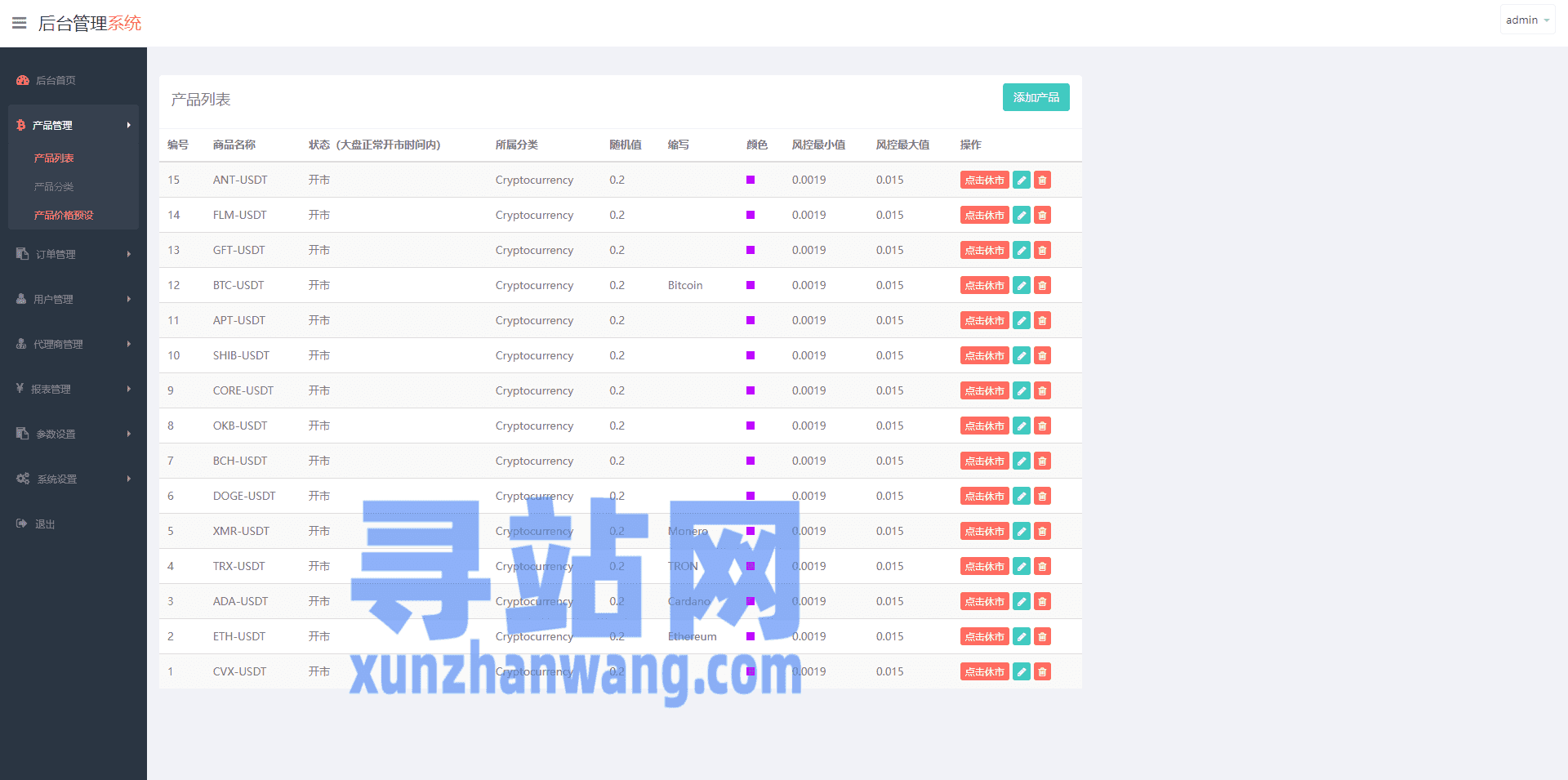This screenshot has height=780, width=1568.
Task: Click the edit icon for CVX-USDT
Action: [1021, 671]
